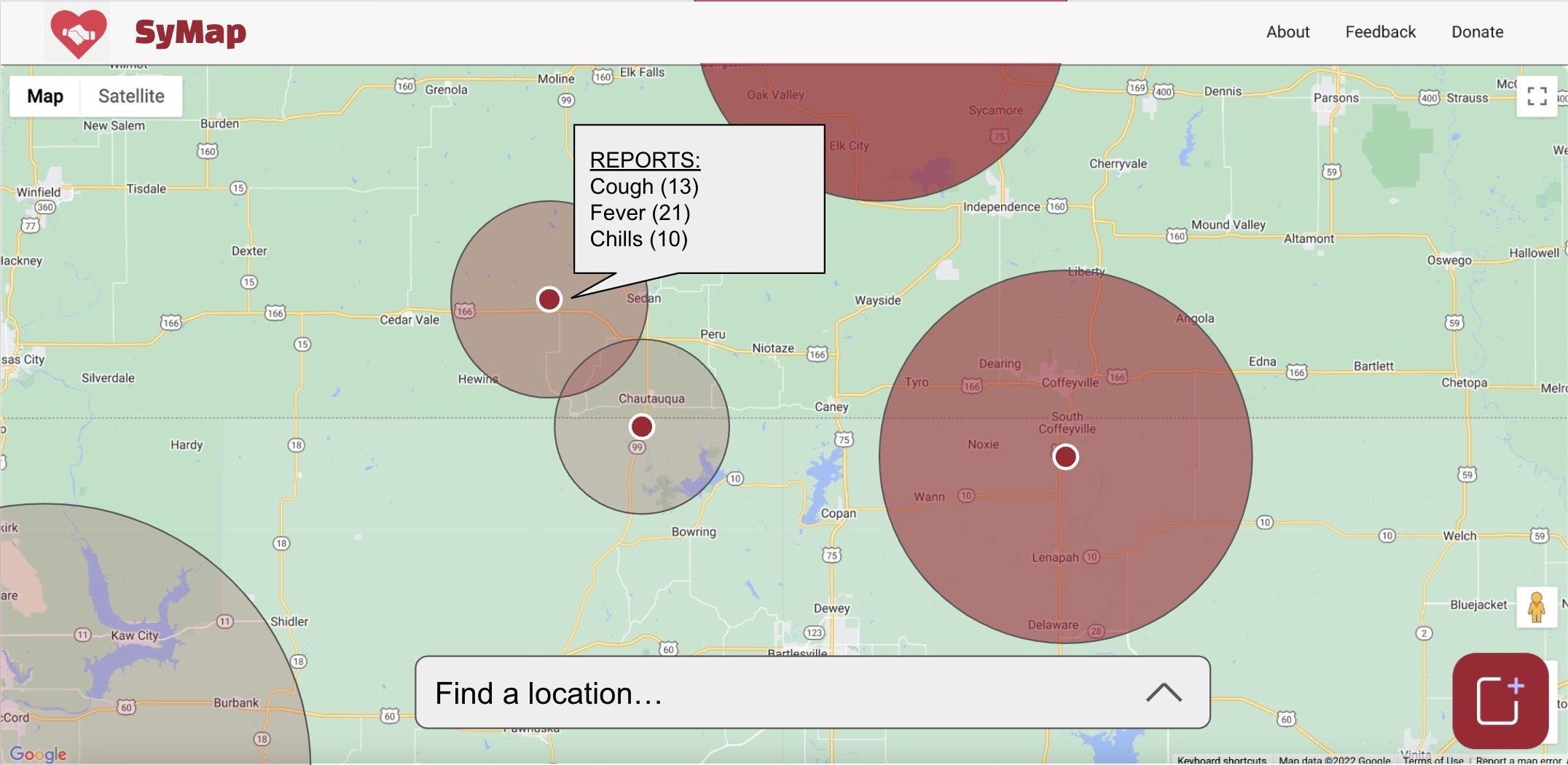Viewport: 1568px width, 765px height.
Task: Select the Street View pegman icon
Action: (x=1537, y=607)
